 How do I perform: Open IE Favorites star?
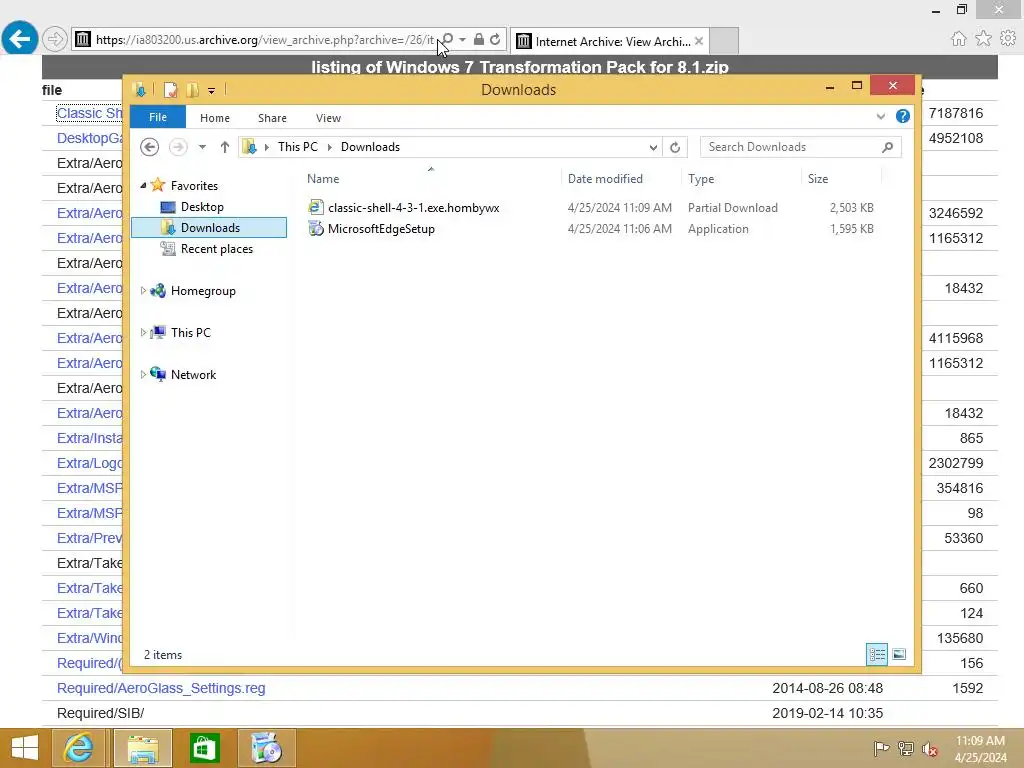coord(983,39)
